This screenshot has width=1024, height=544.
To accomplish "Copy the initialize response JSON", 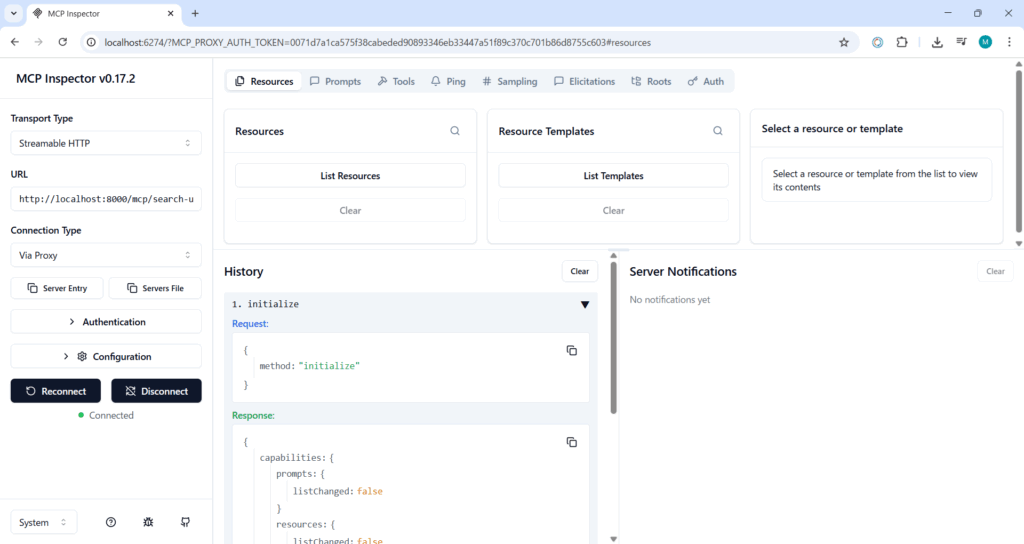I will [x=572, y=442].
